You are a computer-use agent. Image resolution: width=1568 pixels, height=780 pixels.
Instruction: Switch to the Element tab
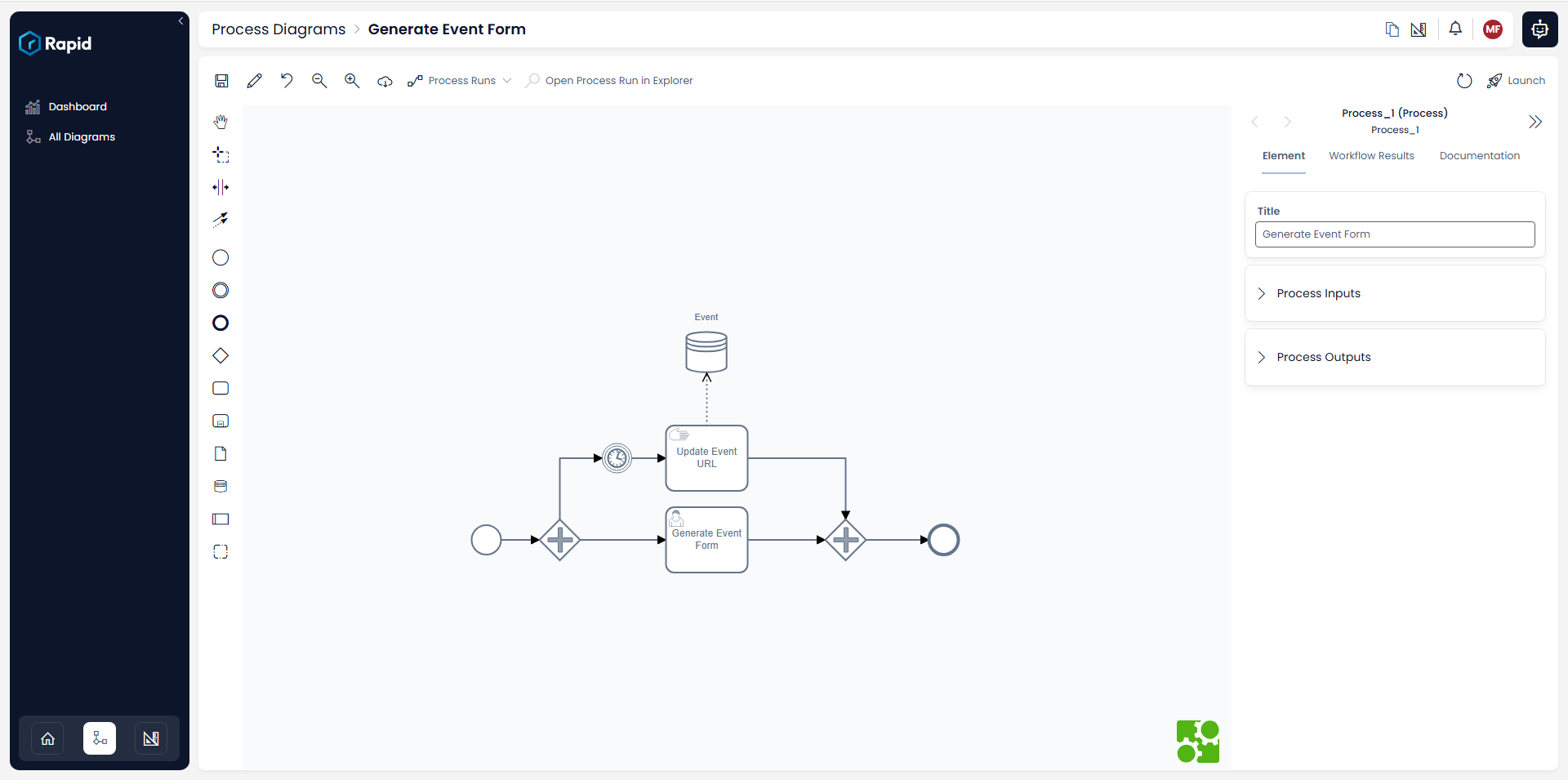tap(1284, 156)
